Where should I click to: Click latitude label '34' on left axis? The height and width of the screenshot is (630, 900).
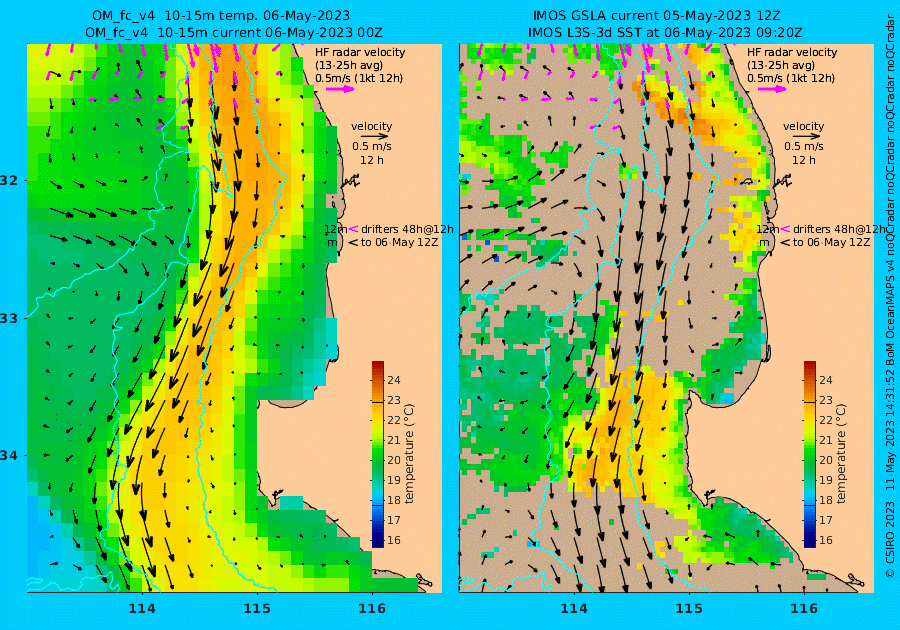coord(9,456)
